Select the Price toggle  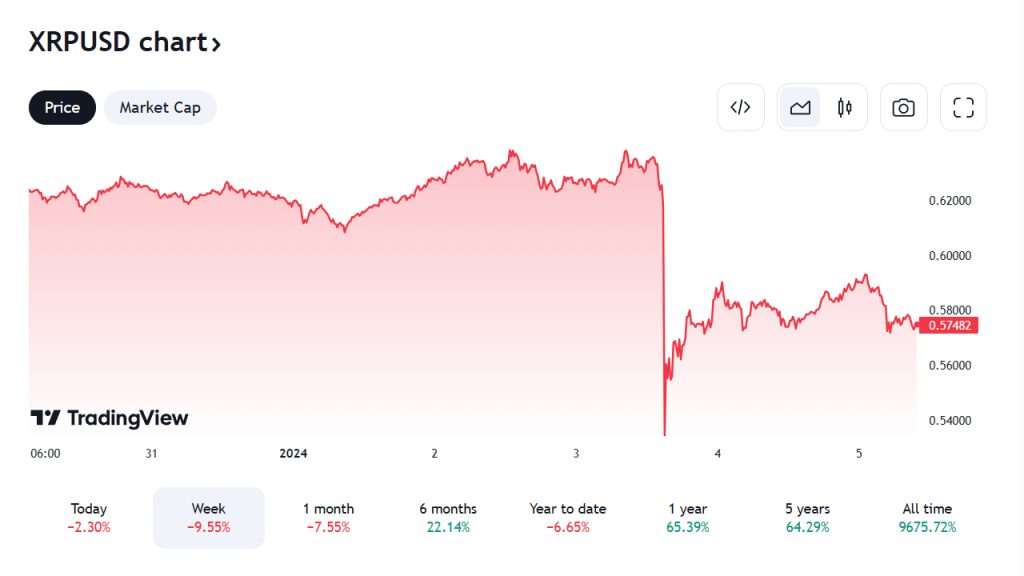click(x=62, y=108)
